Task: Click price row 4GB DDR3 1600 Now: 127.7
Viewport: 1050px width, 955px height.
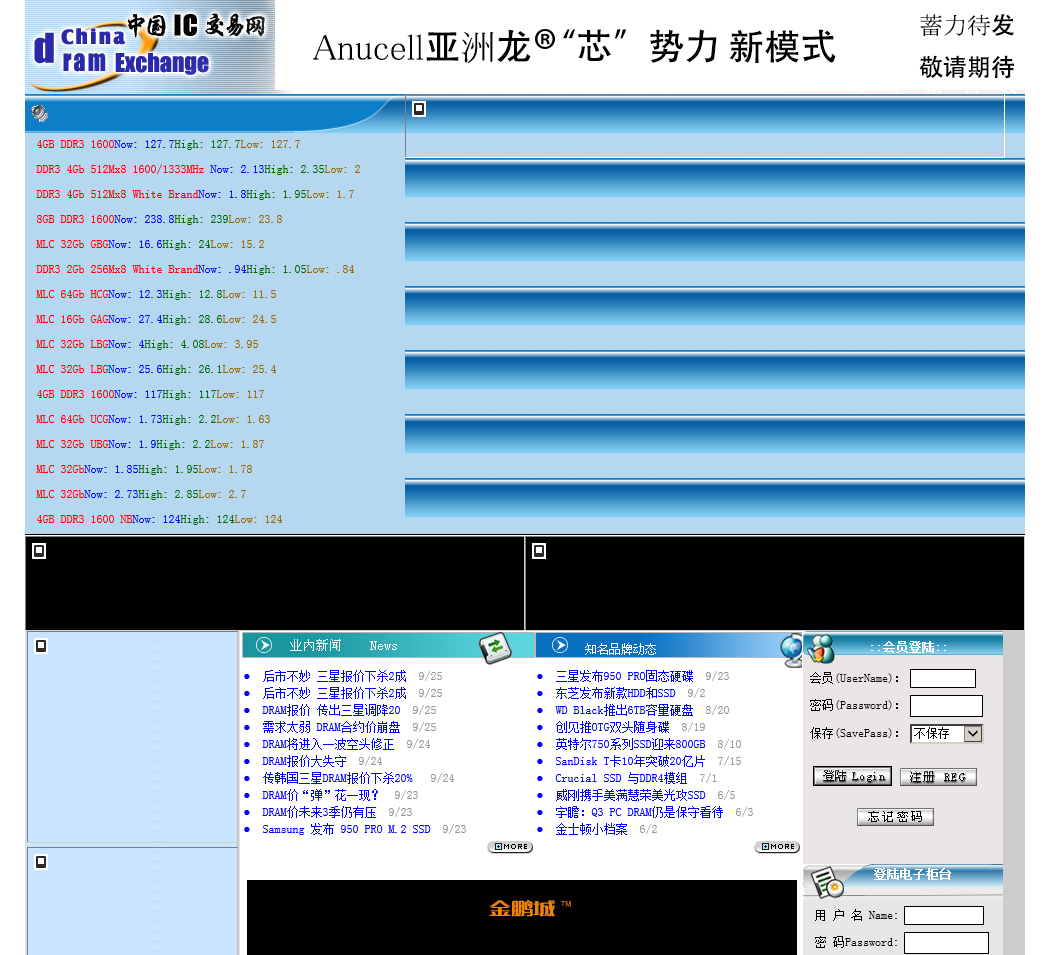Action: coord(168,144)
